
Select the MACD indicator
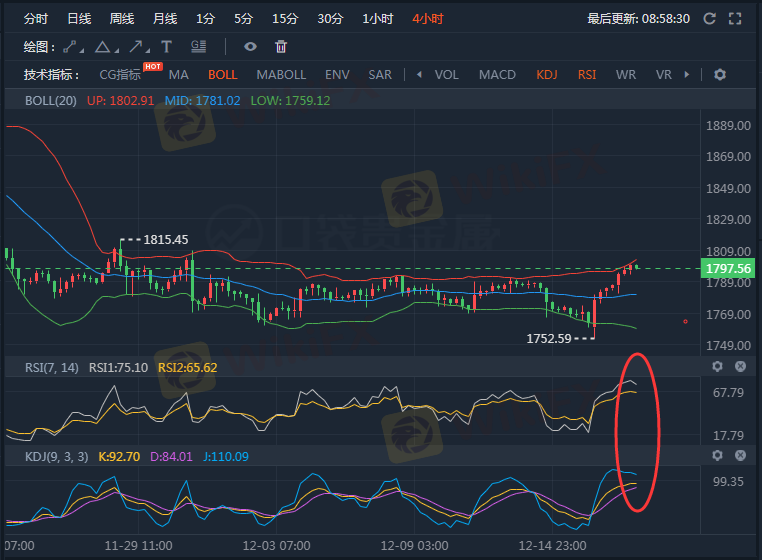[x=497, y=75]
